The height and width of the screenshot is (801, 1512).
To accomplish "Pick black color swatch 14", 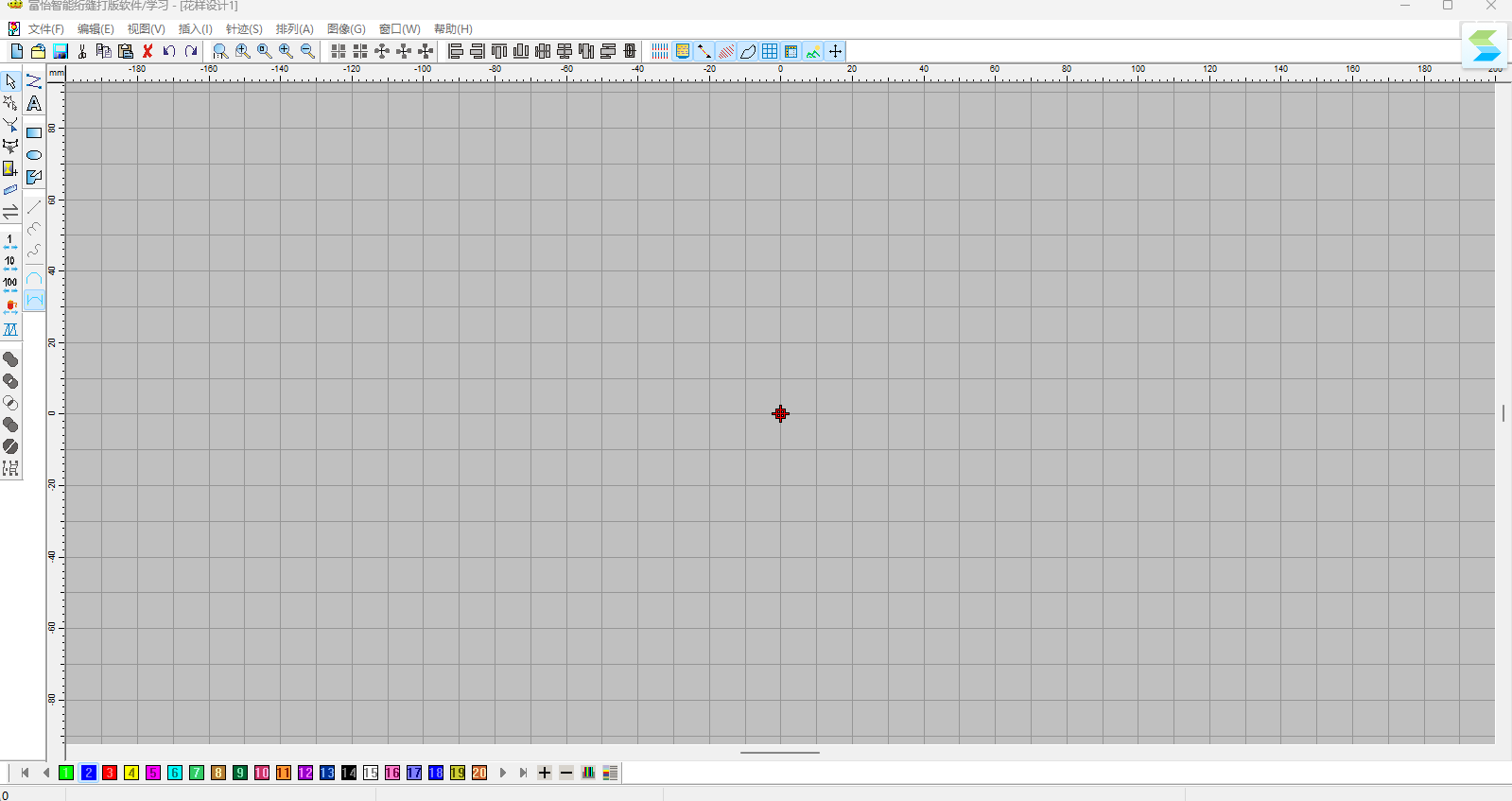I will [349, 773].
